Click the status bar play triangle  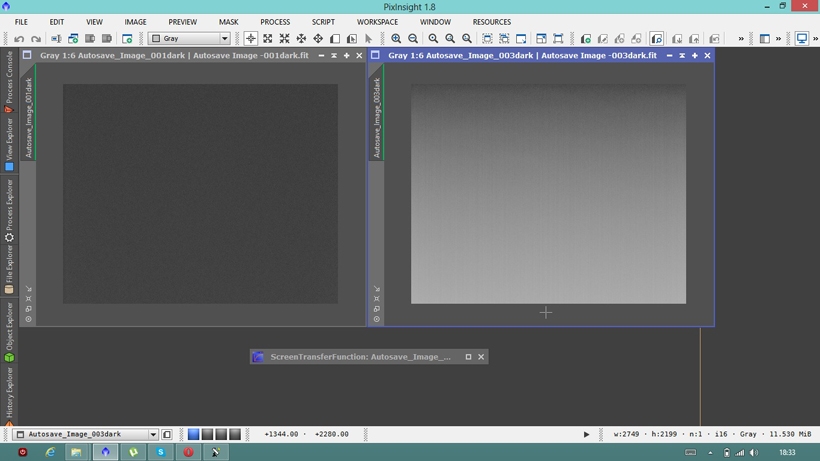(x=586, y=434)
